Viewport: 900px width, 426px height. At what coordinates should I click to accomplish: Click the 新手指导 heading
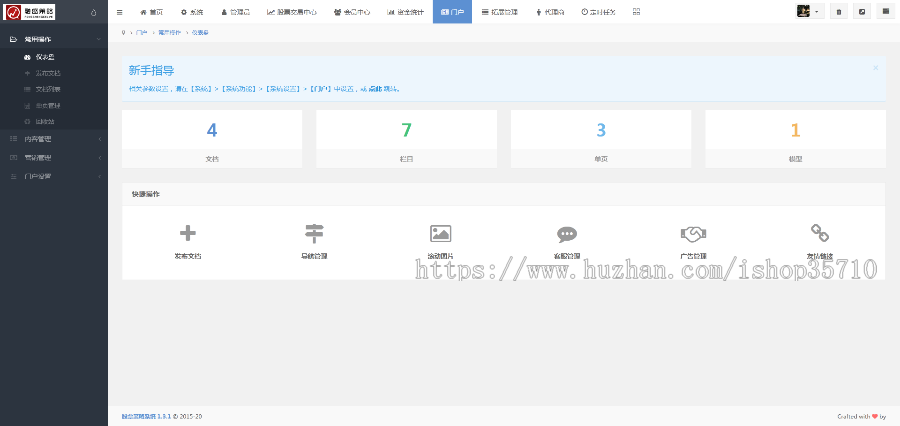(152, 71)
